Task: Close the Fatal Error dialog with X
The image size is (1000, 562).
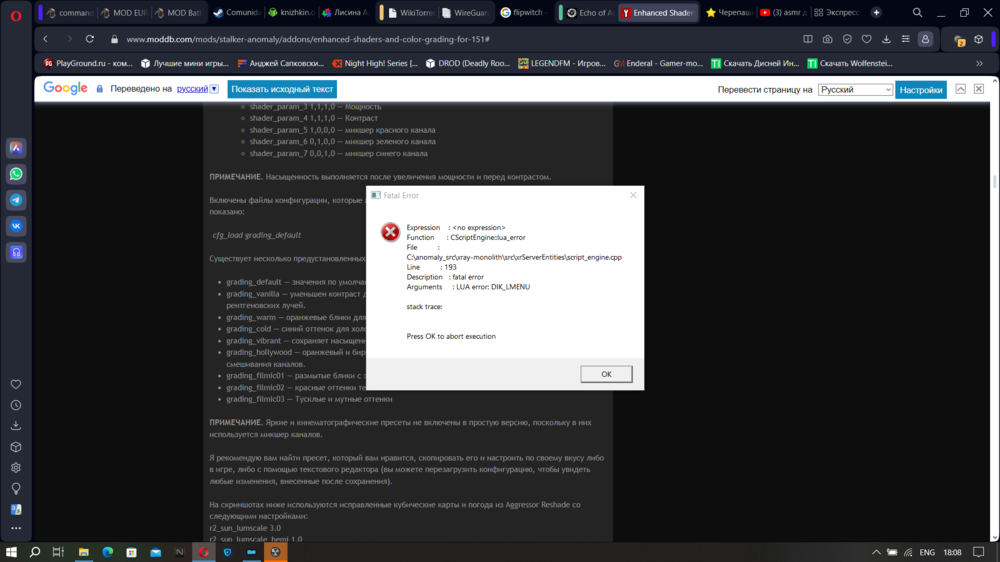Action: point(633,195)
